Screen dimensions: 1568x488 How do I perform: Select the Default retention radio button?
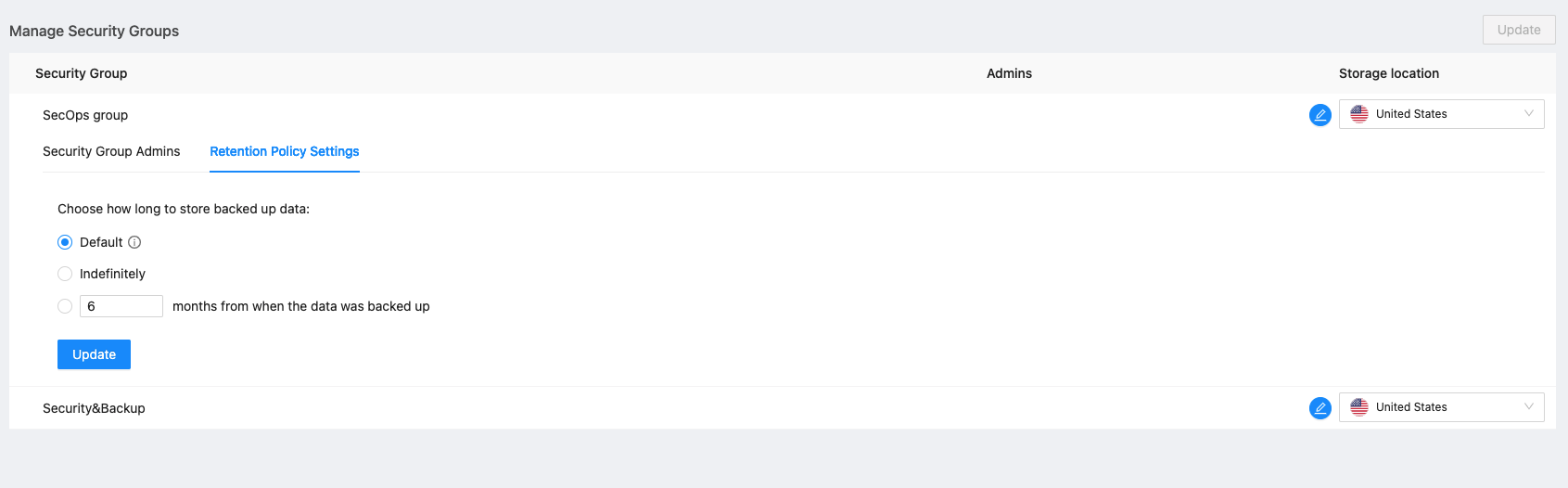65,242
